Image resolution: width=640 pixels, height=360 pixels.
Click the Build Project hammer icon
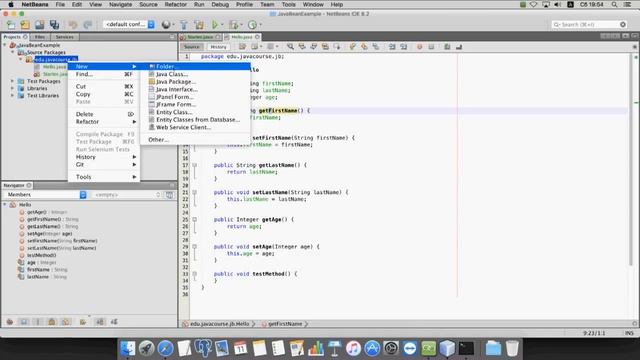(x=184, y=25)
